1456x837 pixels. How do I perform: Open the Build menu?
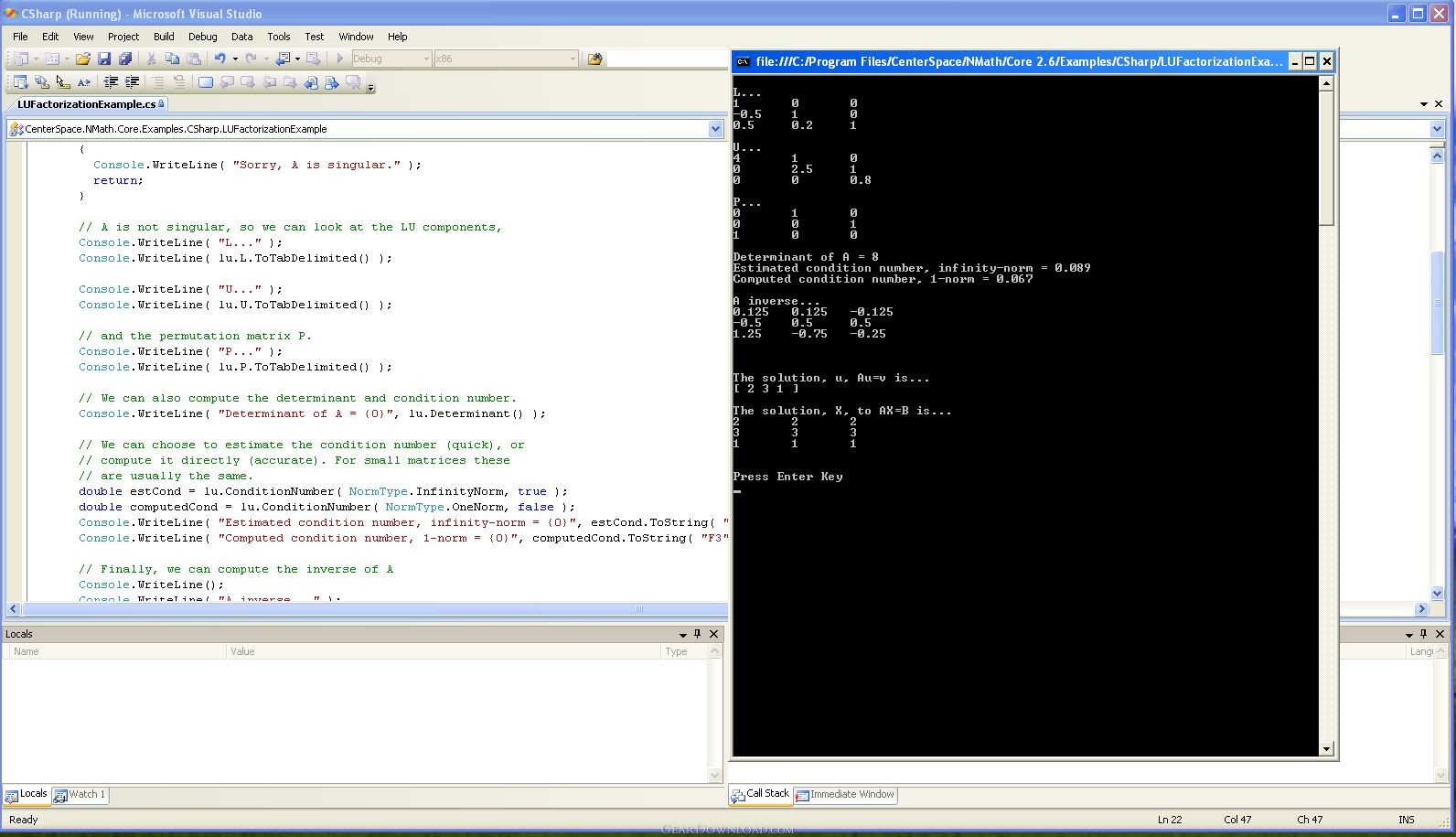tap(164, 37)
